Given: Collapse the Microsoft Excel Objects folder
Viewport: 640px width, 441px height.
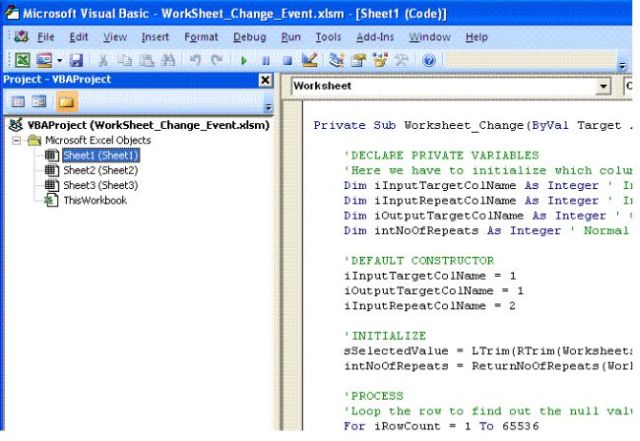Looking at the screenshot, I should [x=16, y=141].
